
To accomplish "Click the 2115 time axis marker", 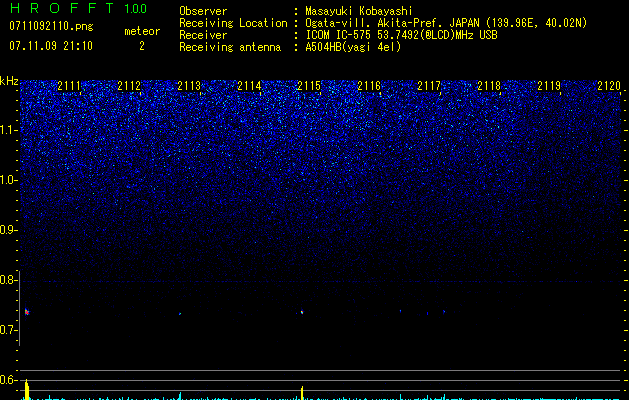I will tap(309, 86).
